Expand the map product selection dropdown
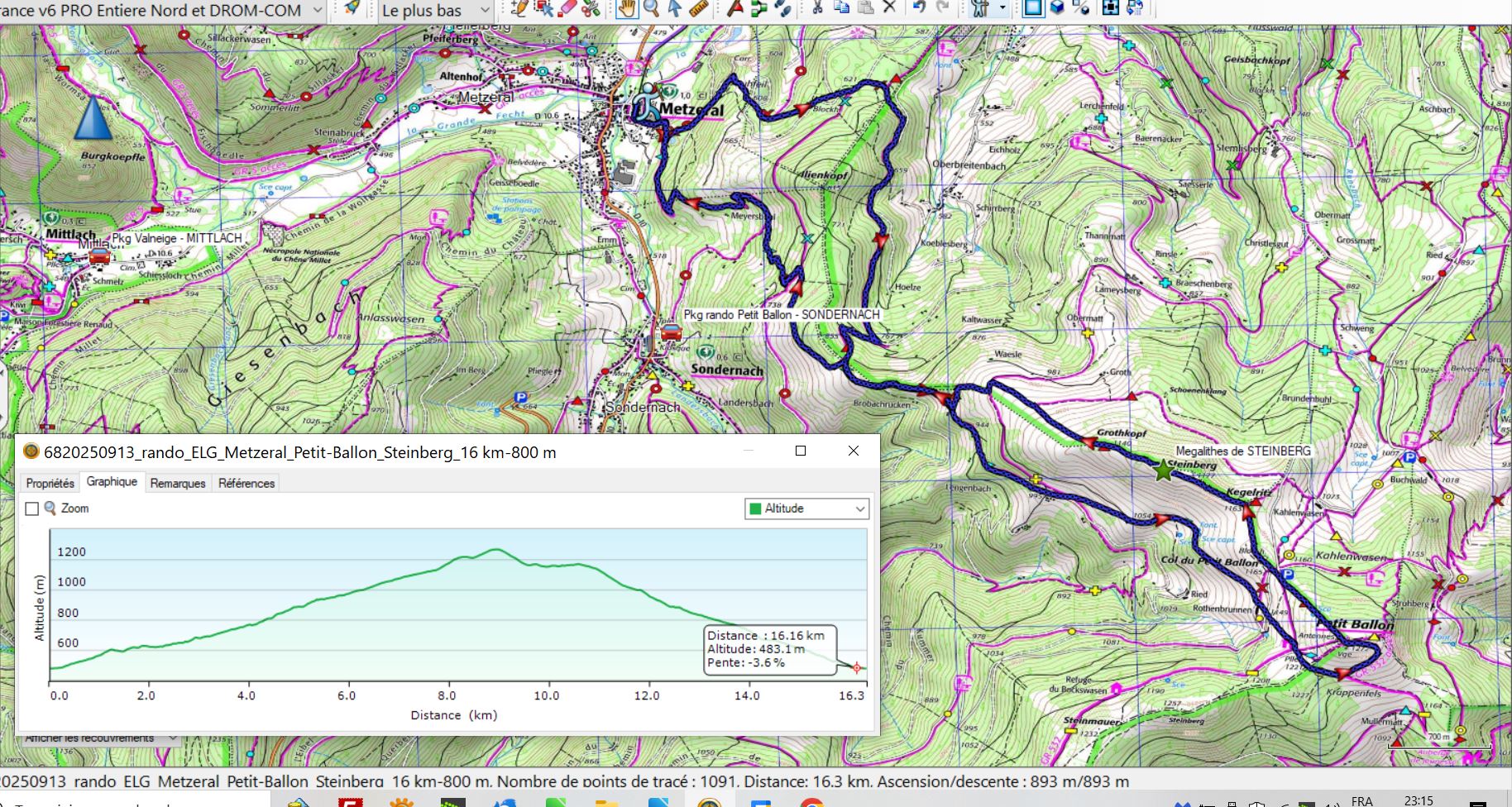1512x807 pixels. click(x=317, y=11)
